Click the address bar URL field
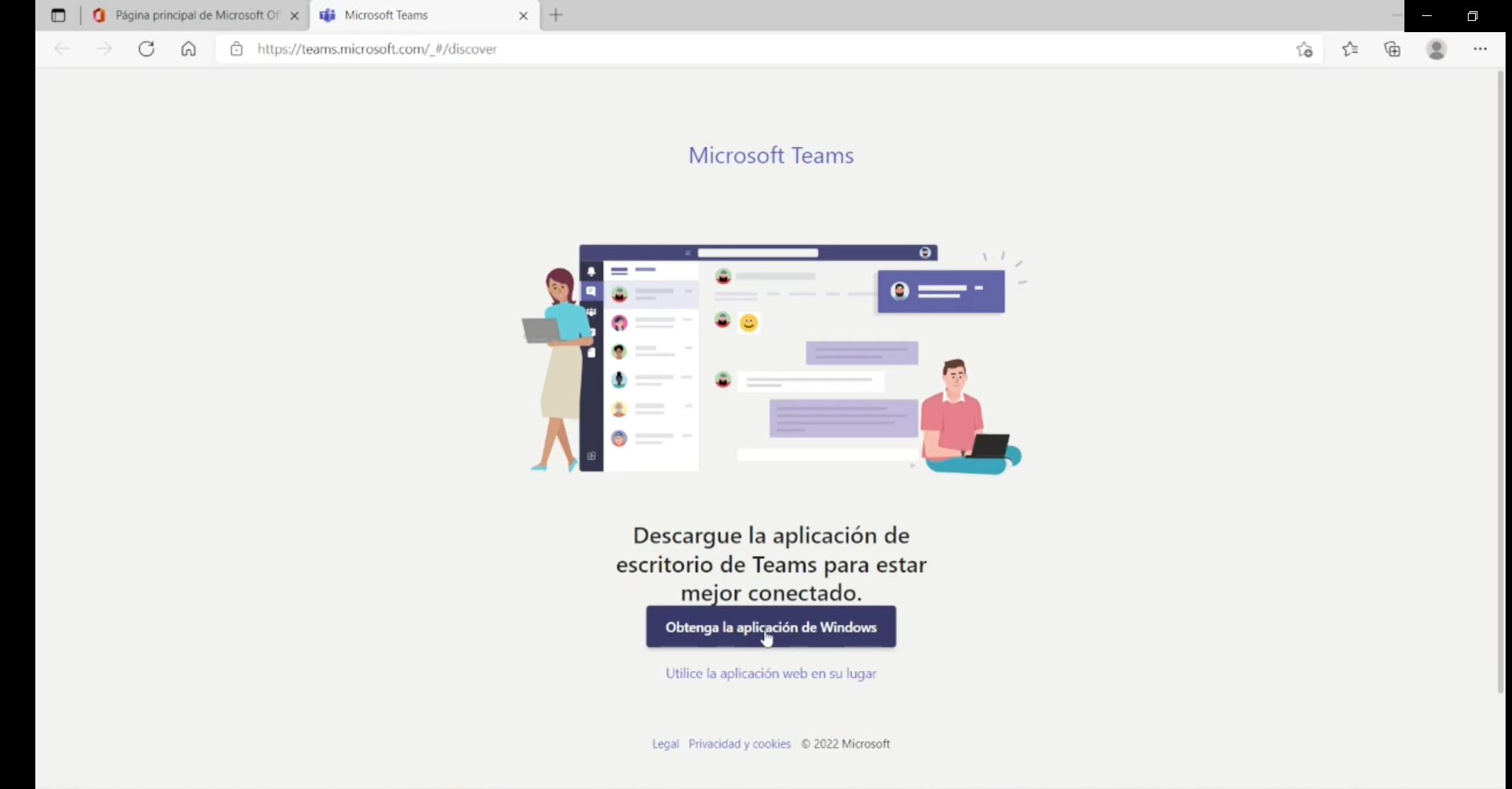The height and width of the screenshot is (789, 1512). coord(723,49)
